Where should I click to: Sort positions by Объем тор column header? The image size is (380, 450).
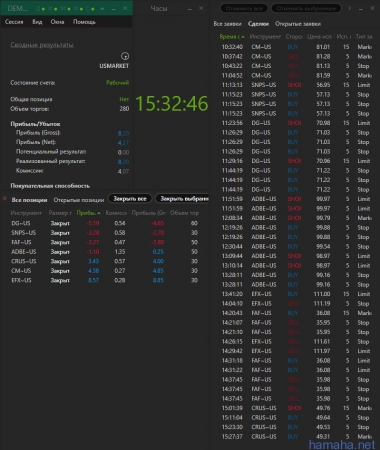coord(184,213)
